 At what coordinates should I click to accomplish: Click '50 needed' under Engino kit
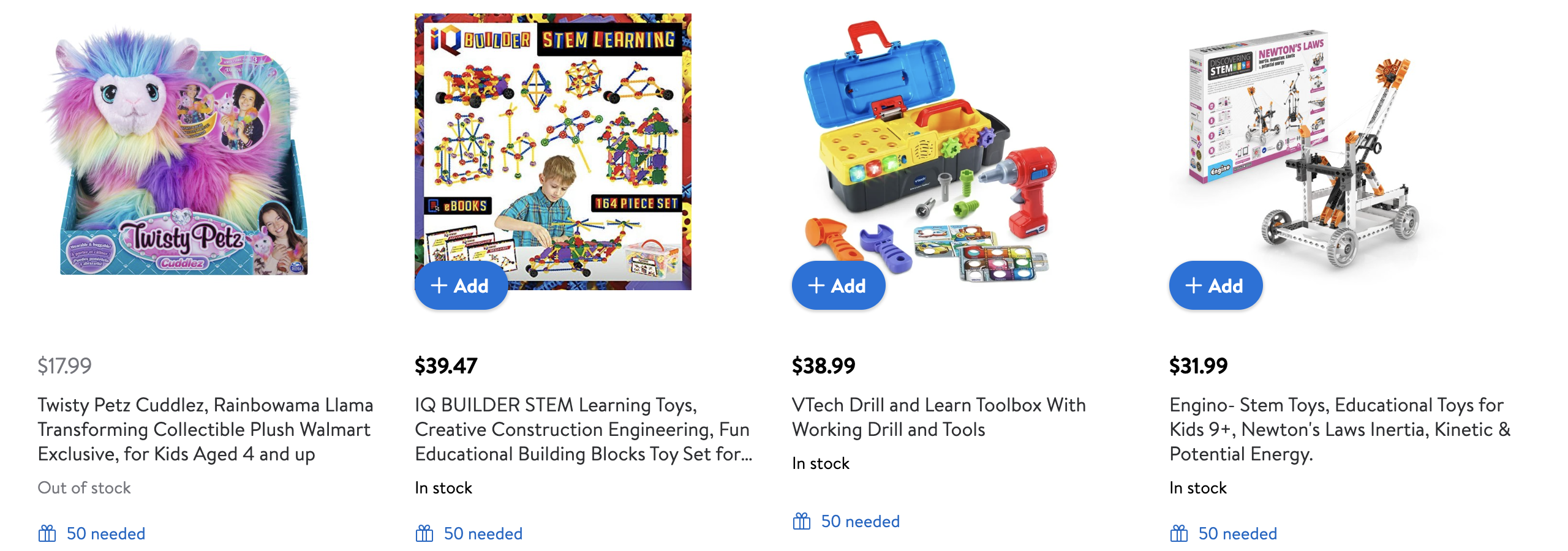pos(1238,533)
